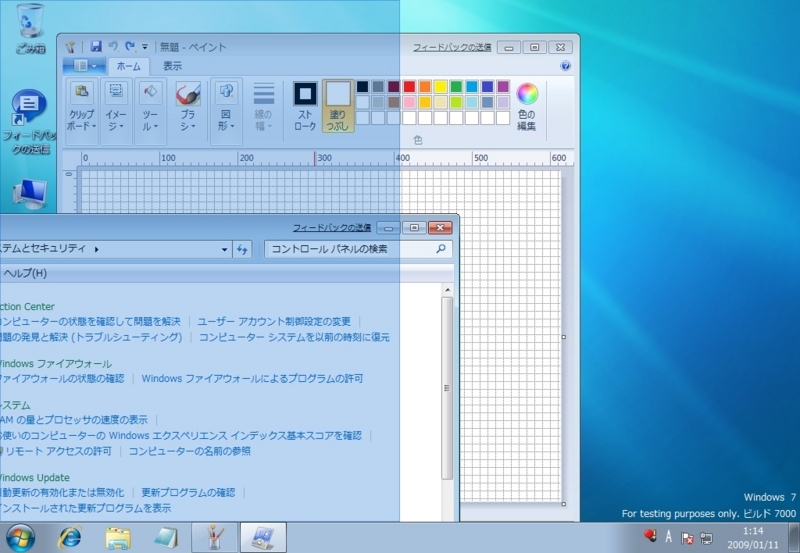
Task: Open the ヘルプ(H) menu
Action: [x=25, y=273]
